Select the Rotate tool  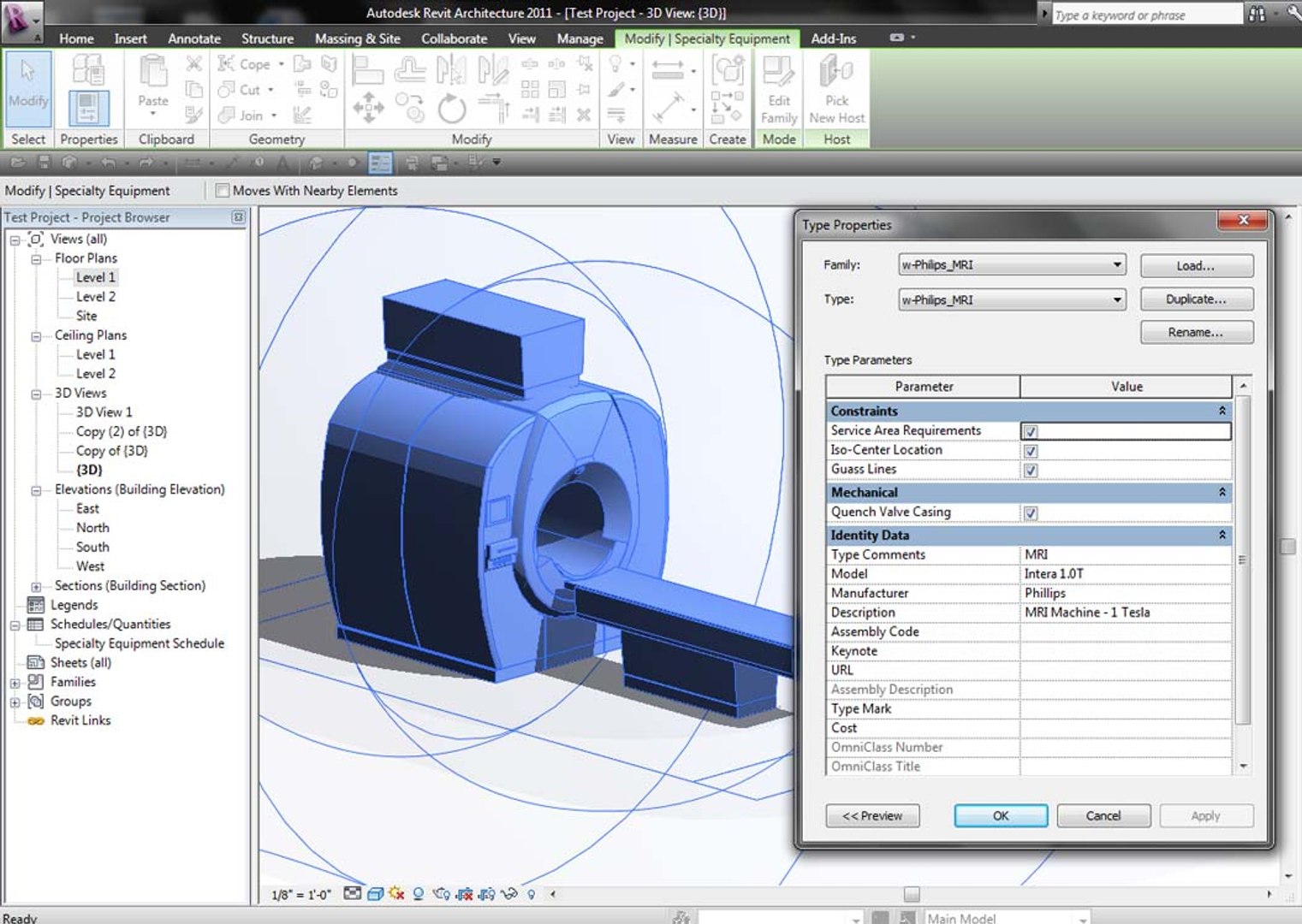coord(451,108)
